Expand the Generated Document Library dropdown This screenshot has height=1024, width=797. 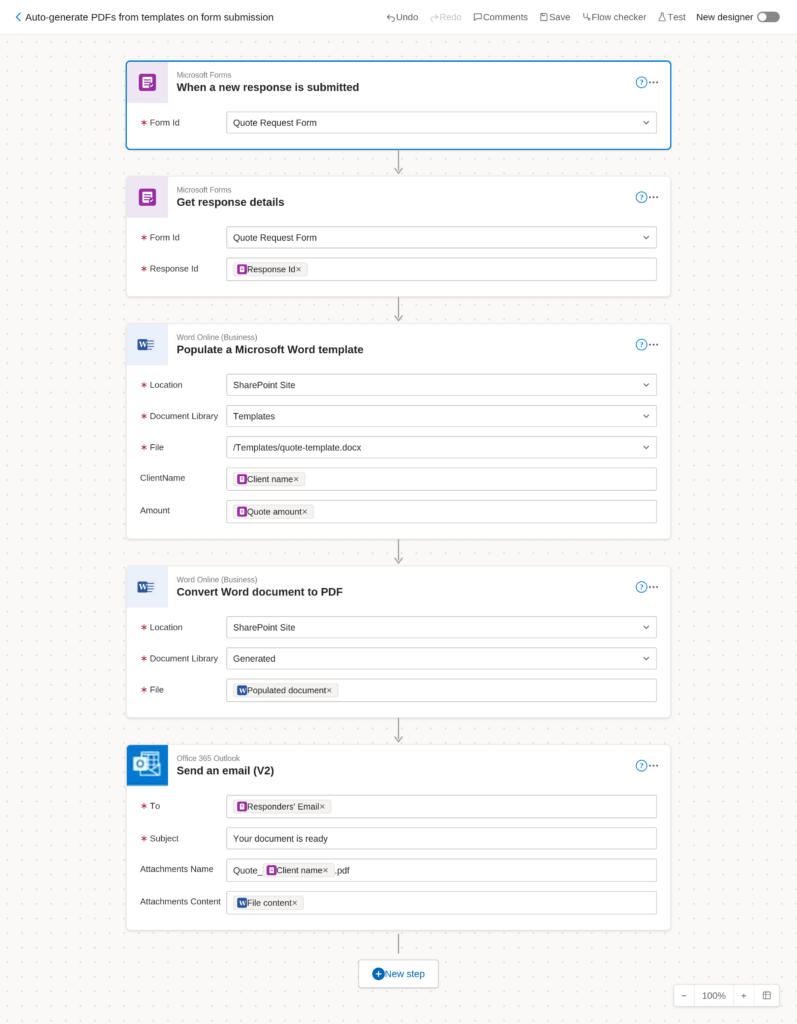pyautogui.click(x=645, y=659)
